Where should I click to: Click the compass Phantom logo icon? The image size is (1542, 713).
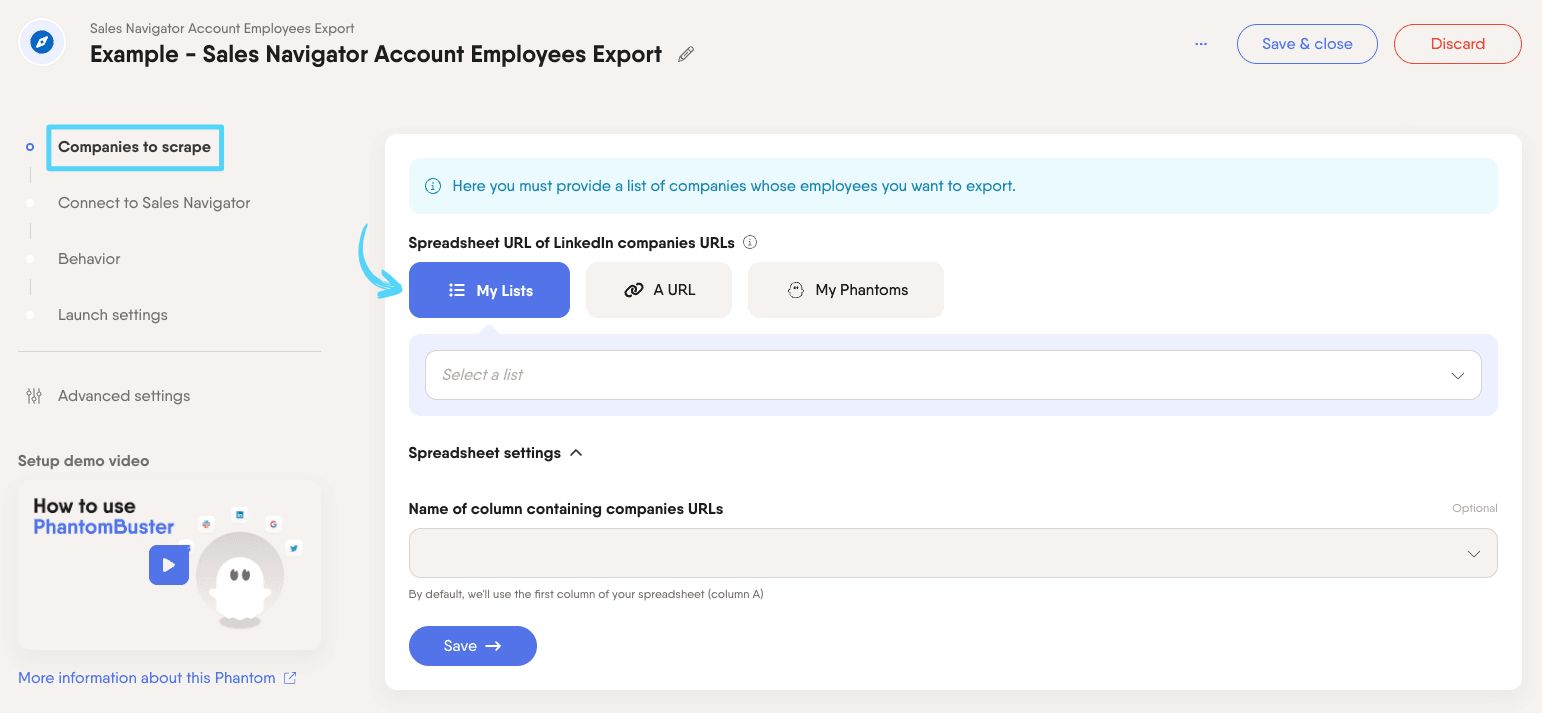click(42, 43)
